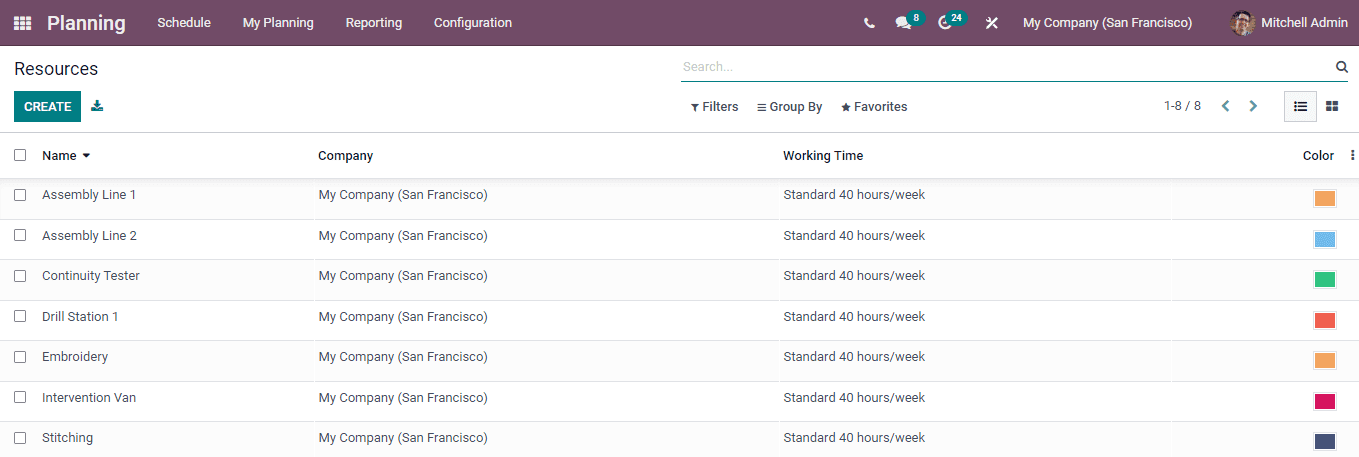Click the Planning app title
The height and width of the screenshot is (457, 1359).
(87, 23)
